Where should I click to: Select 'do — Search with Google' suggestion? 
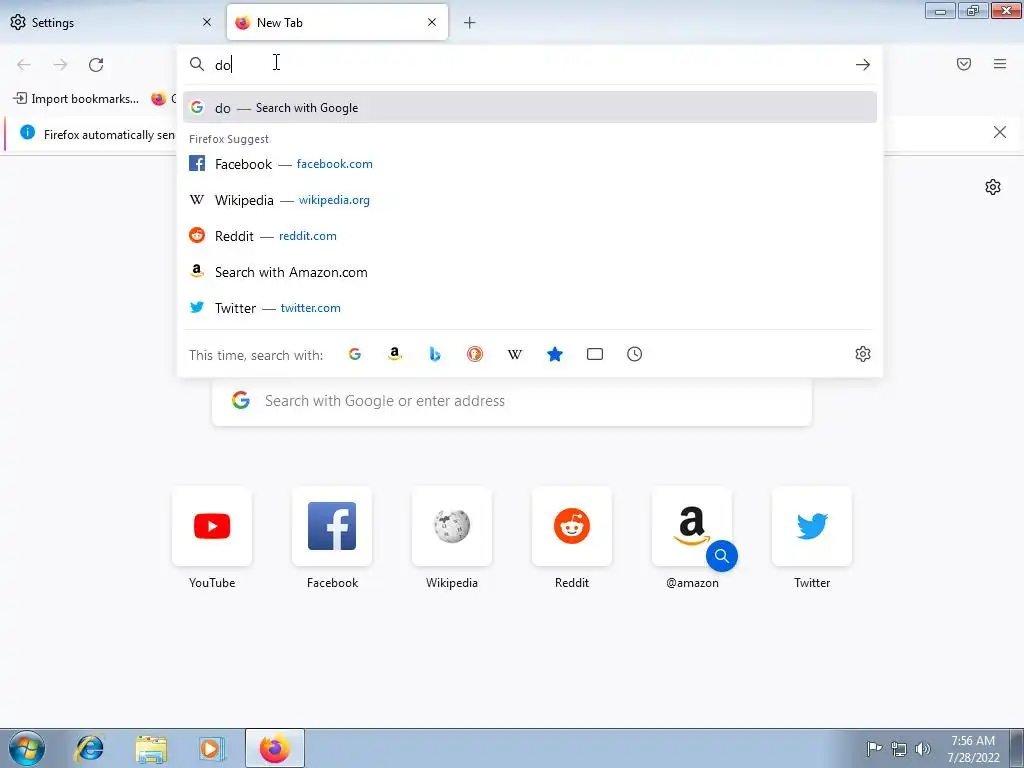(x=530, y=108)
